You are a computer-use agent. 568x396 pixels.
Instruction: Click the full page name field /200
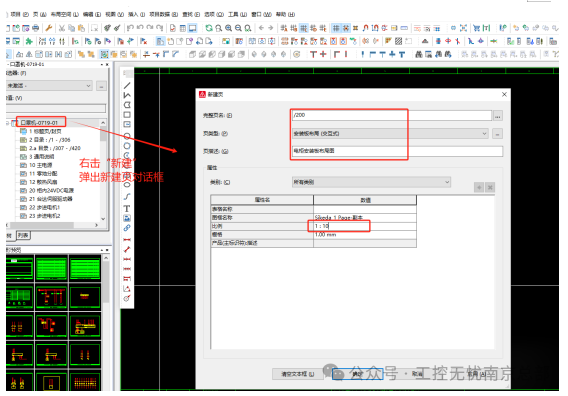[392, 115]
